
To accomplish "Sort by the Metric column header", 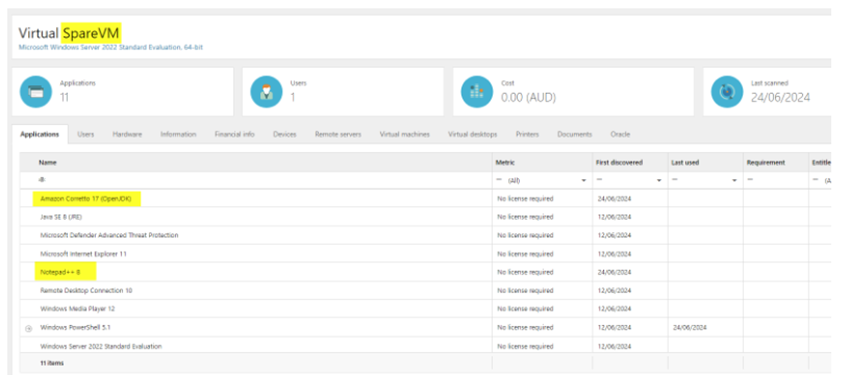I will point(505,163).
